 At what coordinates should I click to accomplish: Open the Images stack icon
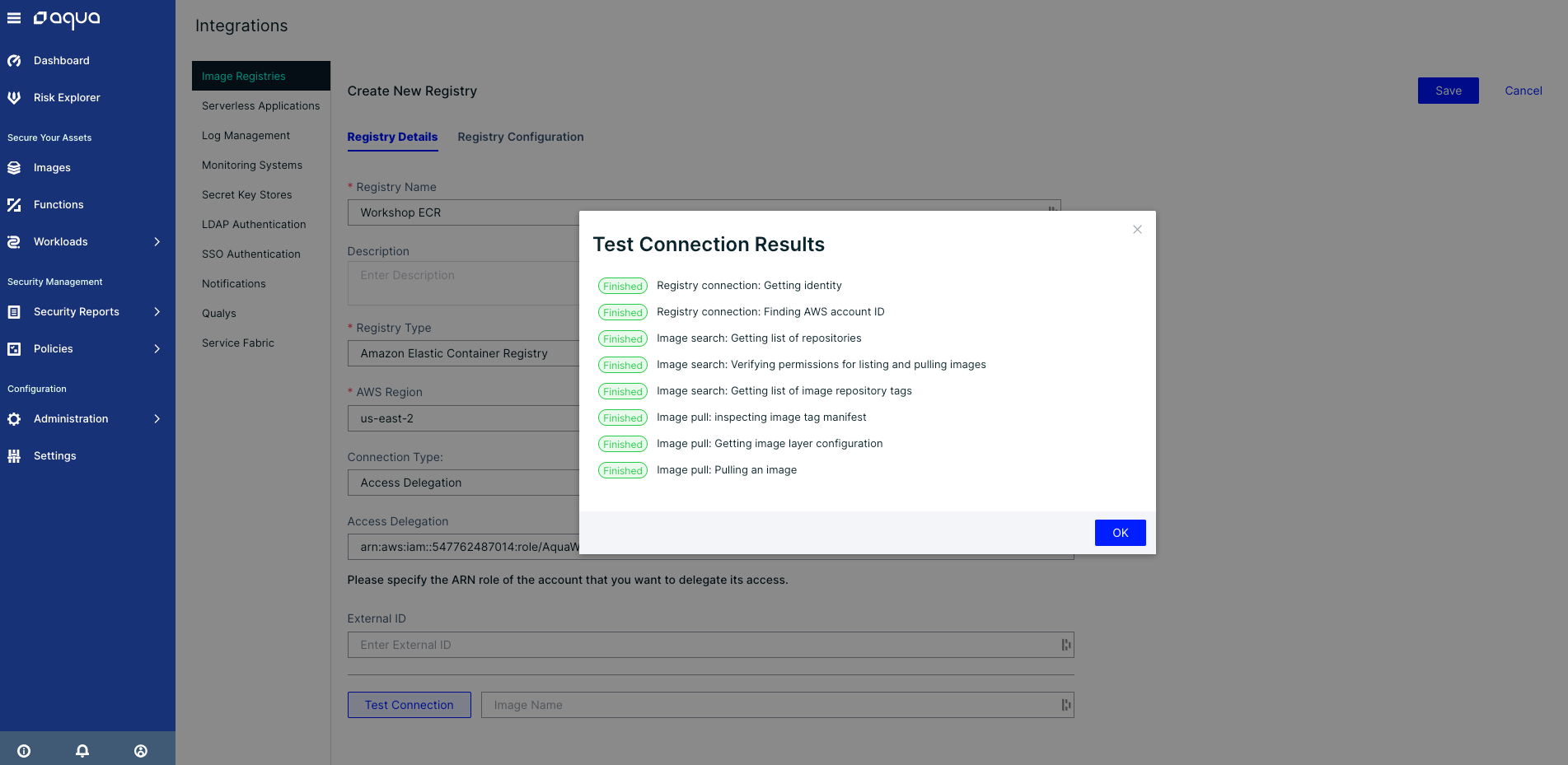coord(14,167)
